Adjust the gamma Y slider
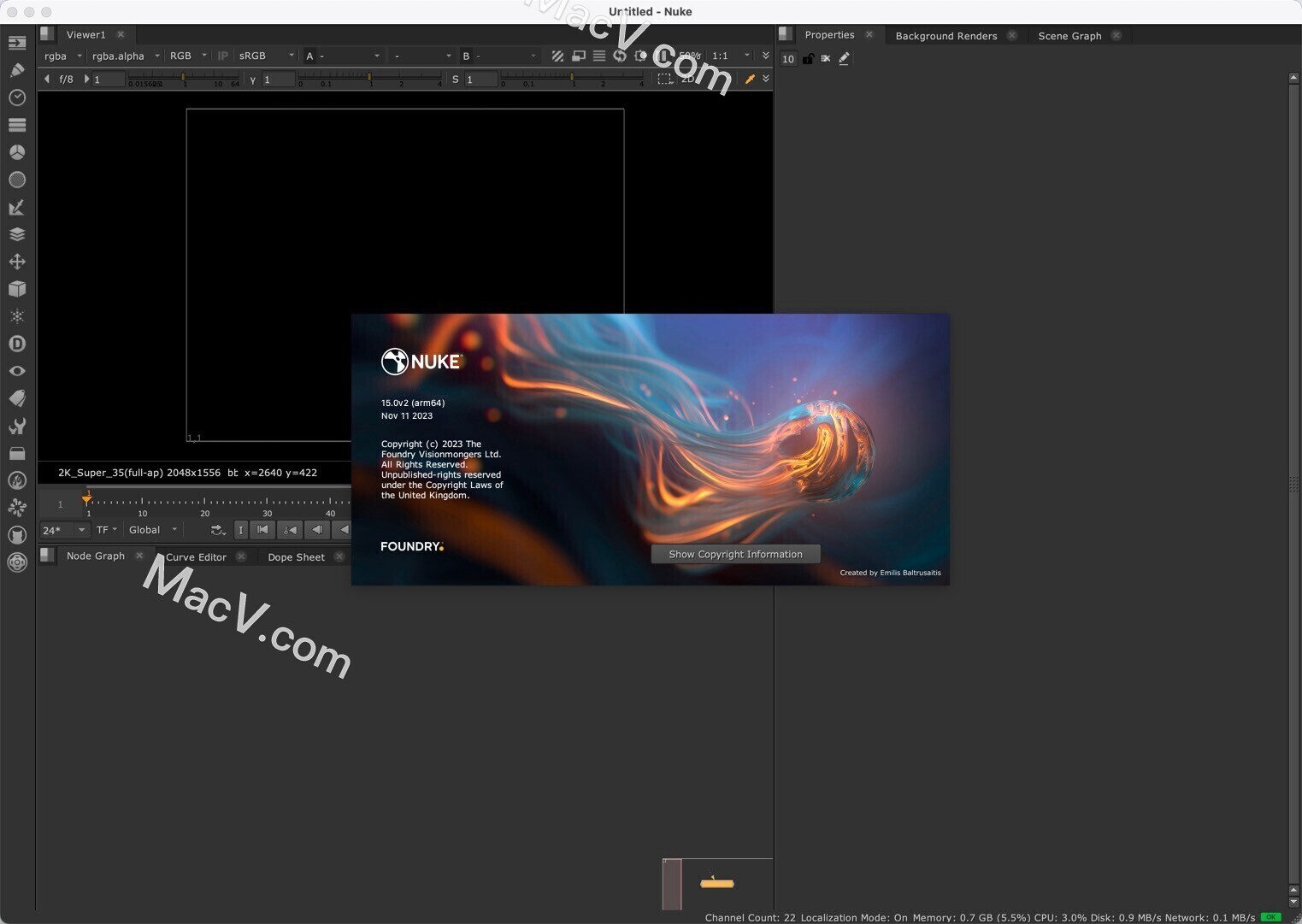 coord(370,79)
